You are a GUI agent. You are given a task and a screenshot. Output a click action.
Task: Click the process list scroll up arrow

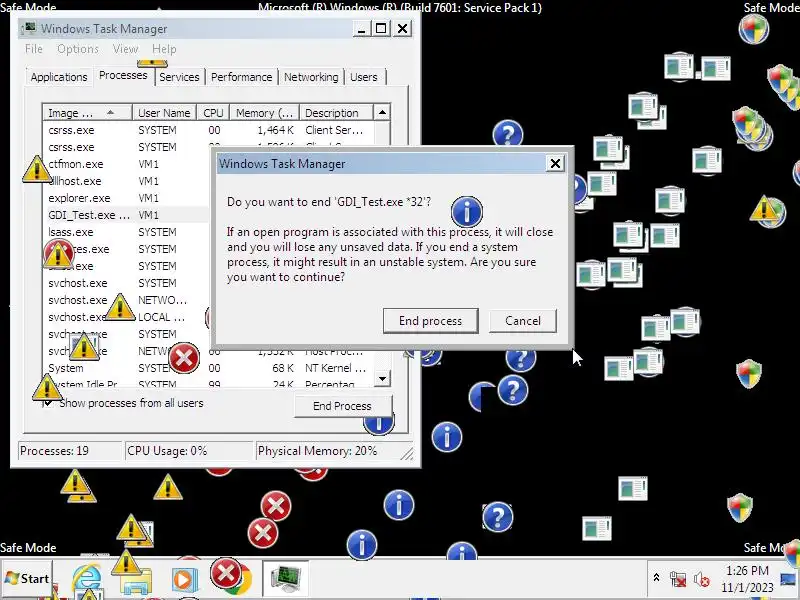[382, 112]
